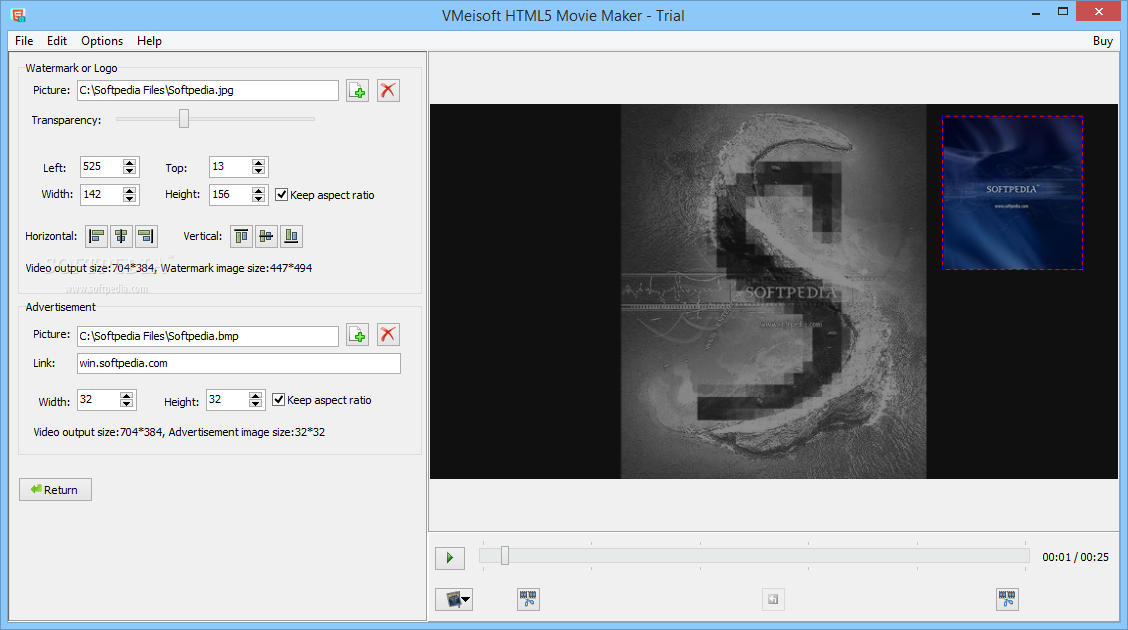Increase the watermark Height value
The image size is (1128, 630).
258,191
